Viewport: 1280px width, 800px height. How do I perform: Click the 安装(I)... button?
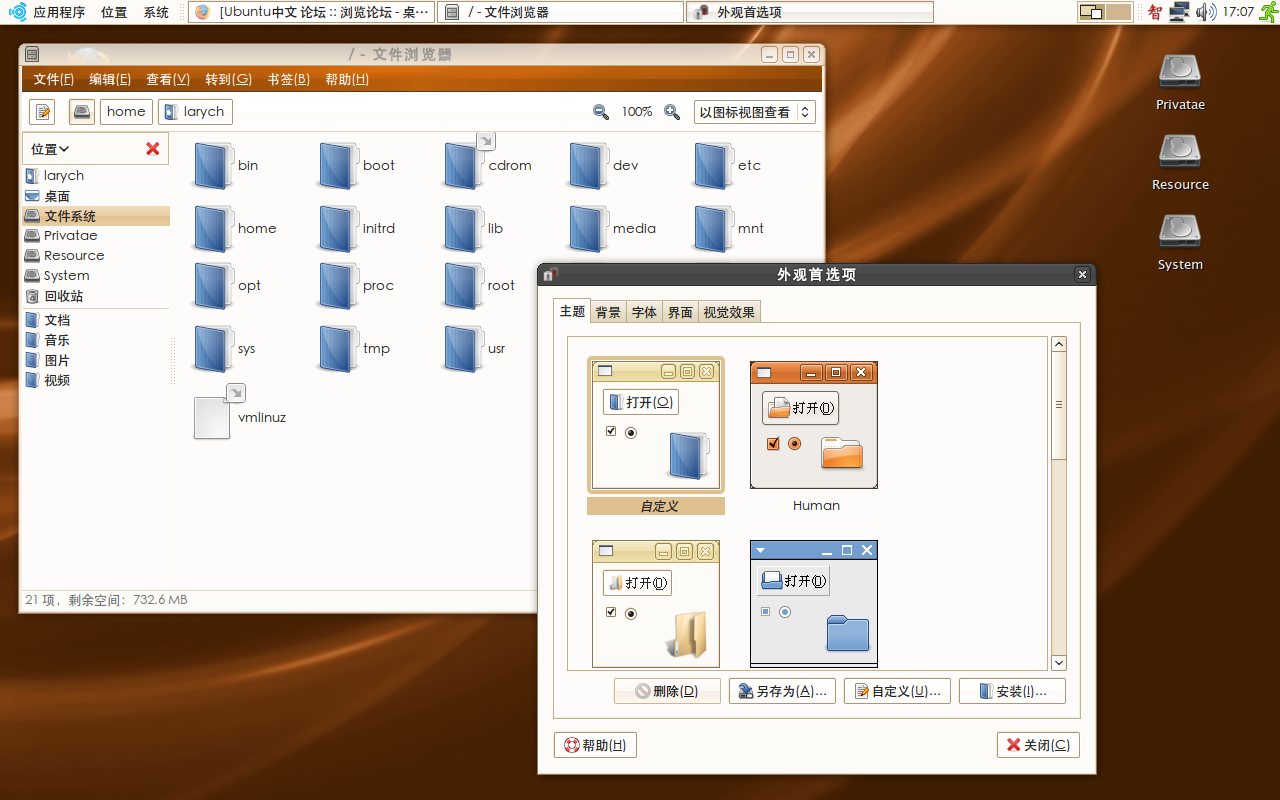(1012, 691)
